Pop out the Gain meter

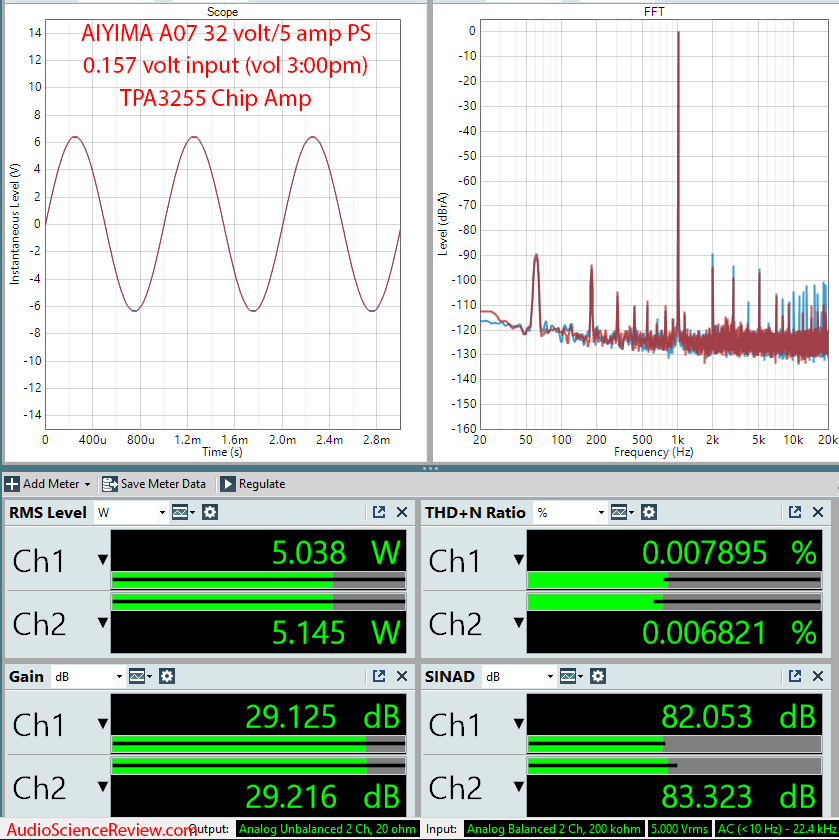(x=379, y=676)
